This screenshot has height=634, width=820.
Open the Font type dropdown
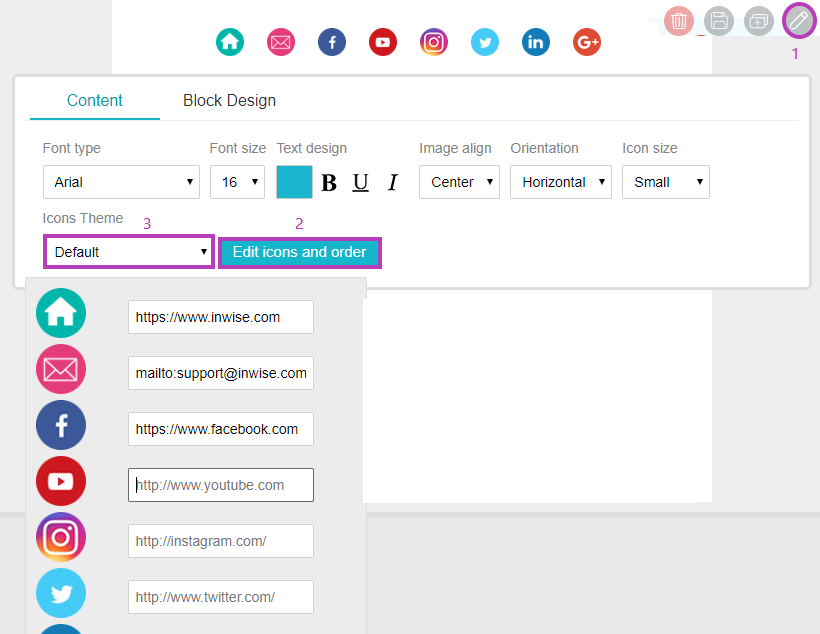121,182
